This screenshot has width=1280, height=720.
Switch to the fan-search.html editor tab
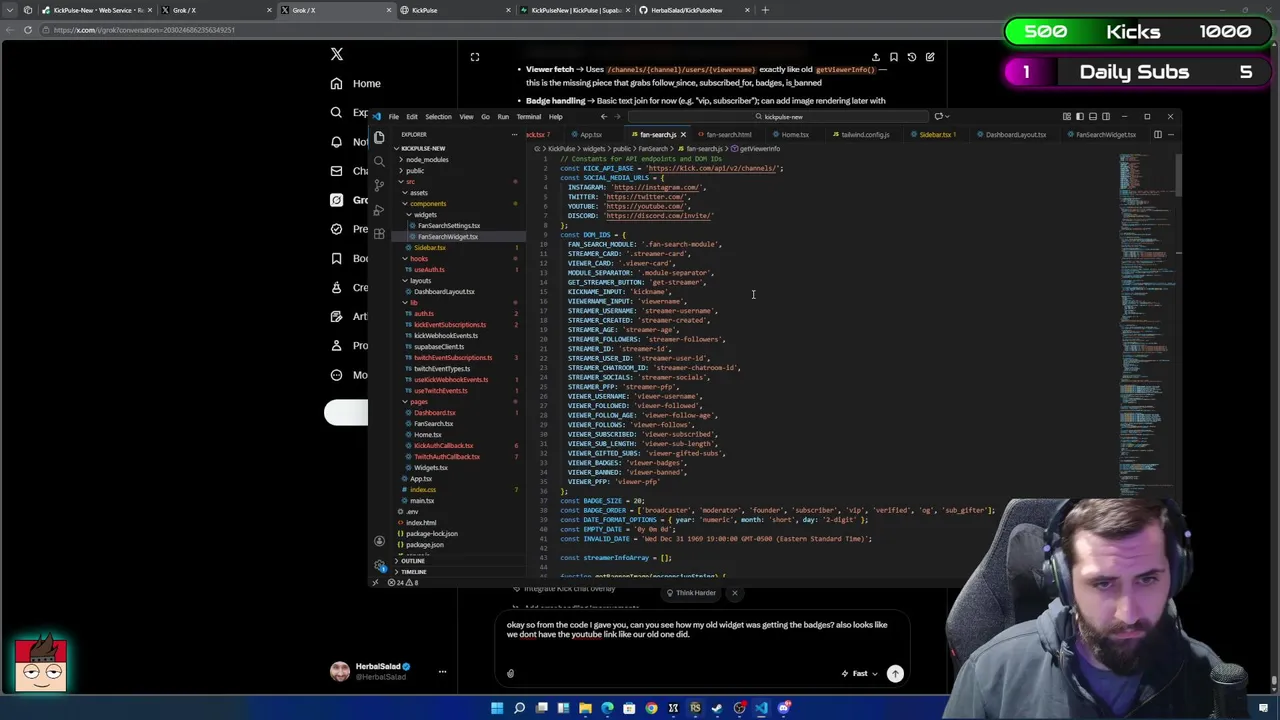(x=728, y=134)
